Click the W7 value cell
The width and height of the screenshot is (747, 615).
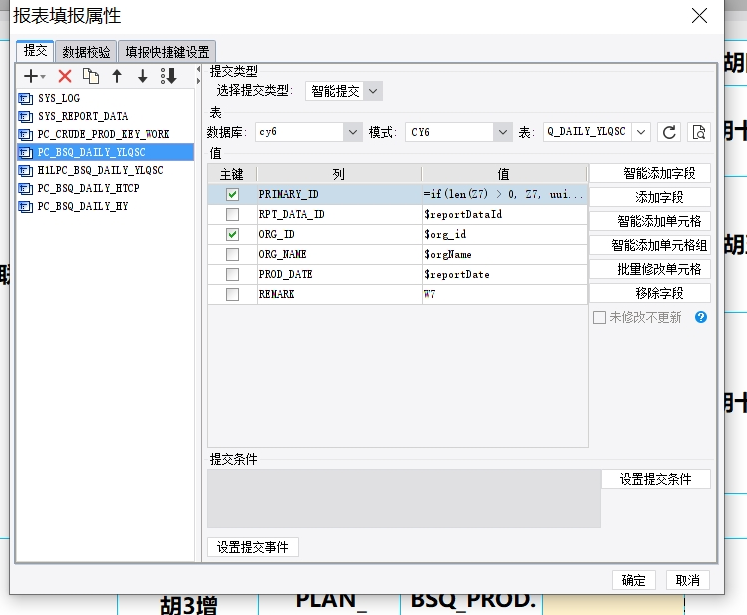(505, 294)
